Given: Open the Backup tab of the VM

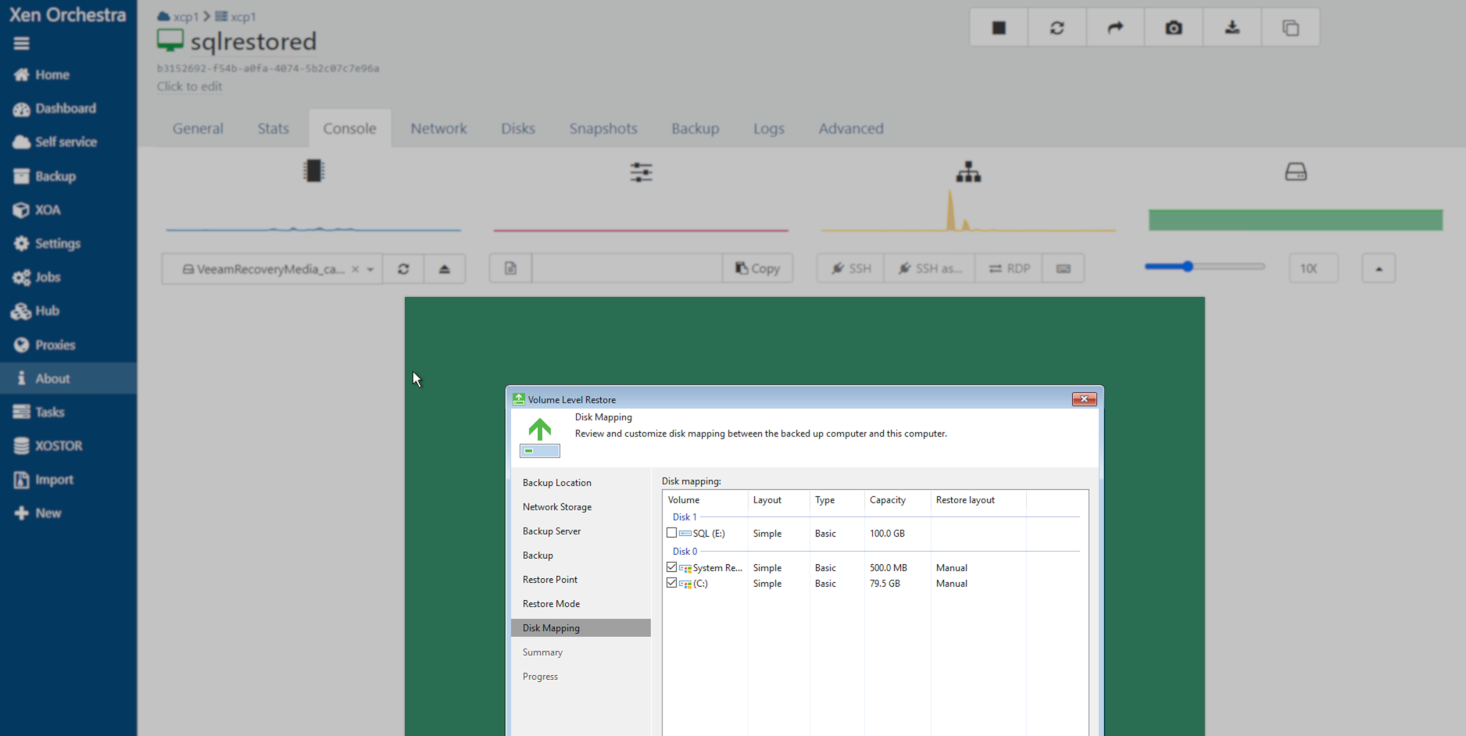Looking at the screenshot, I should point(695,129).
